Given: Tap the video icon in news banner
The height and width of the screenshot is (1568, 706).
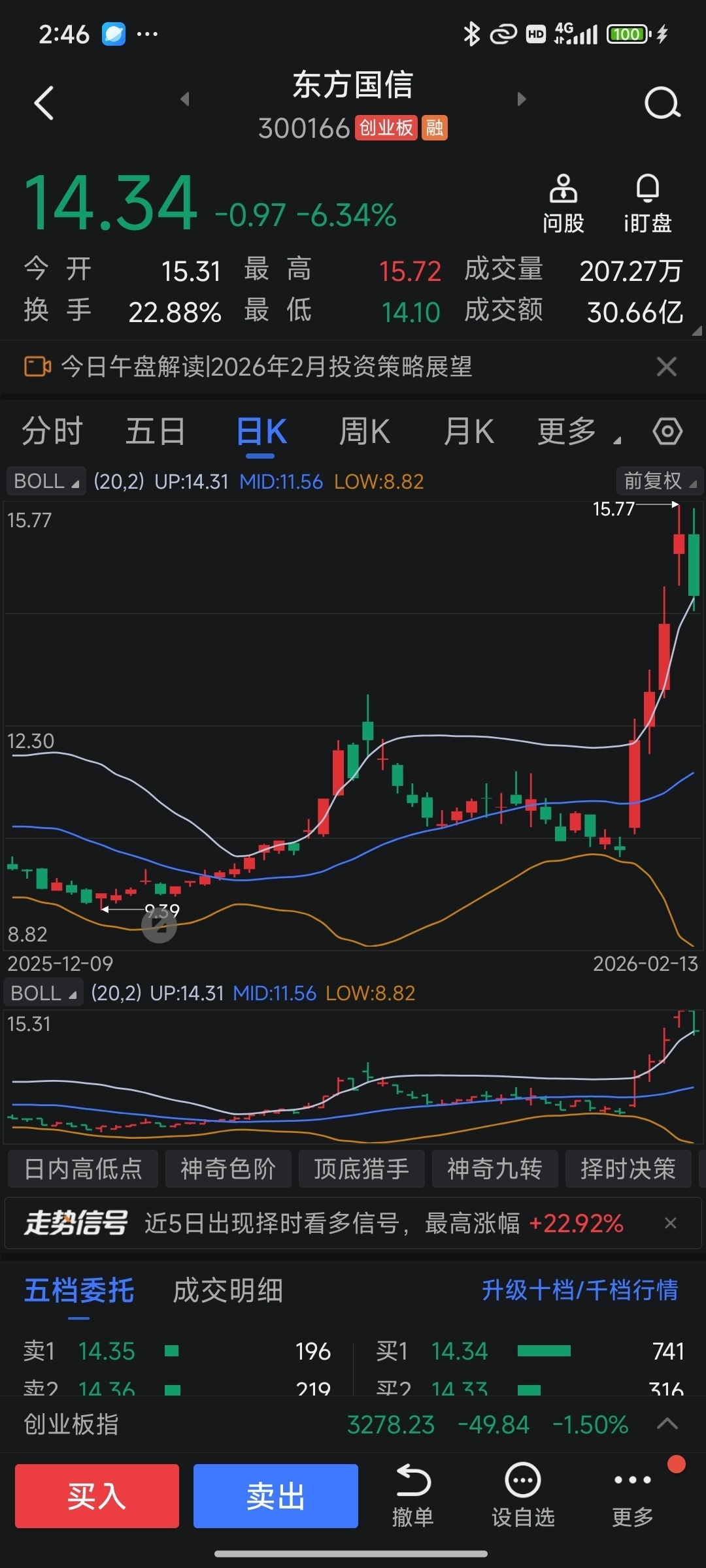Looking at the screenshot, I should [x=37, y=367].
